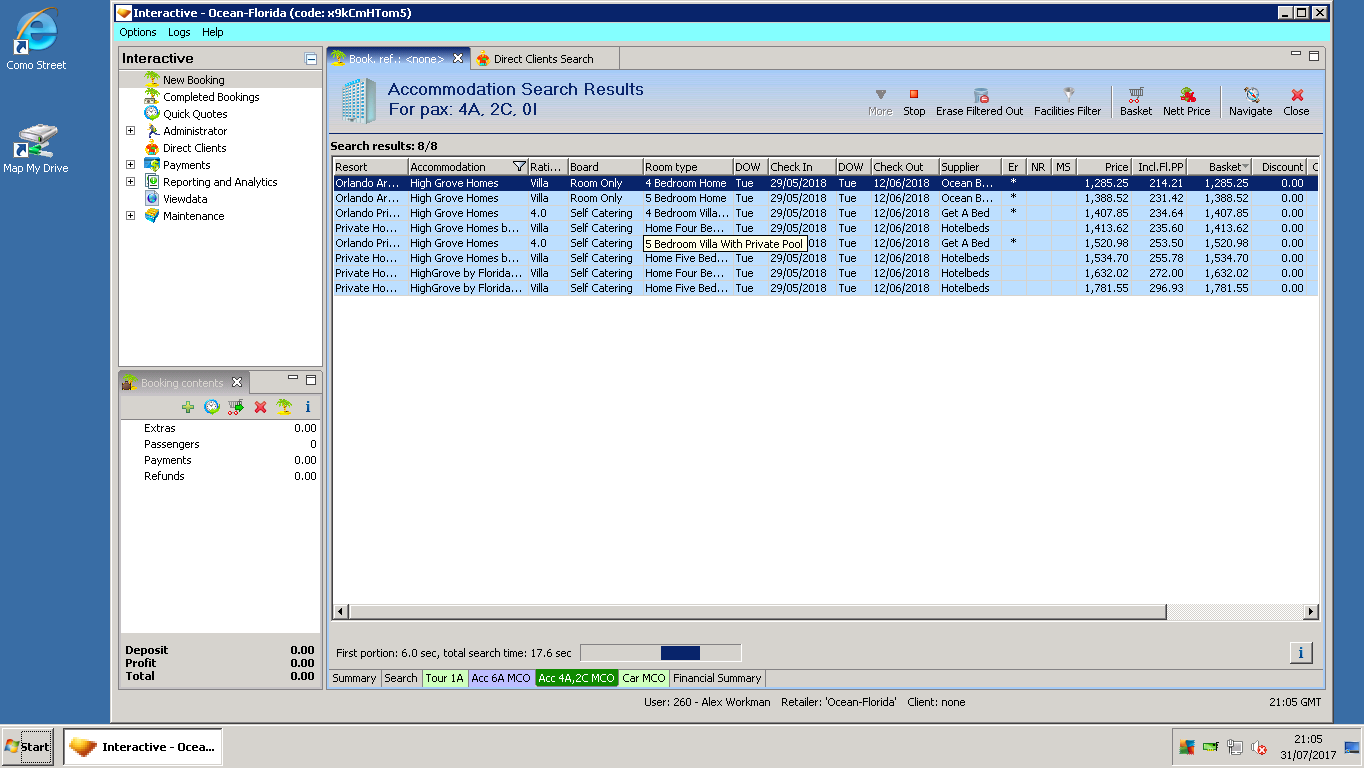
Task: Select the result row priced 1,413.62
Action: click(825, 228)
